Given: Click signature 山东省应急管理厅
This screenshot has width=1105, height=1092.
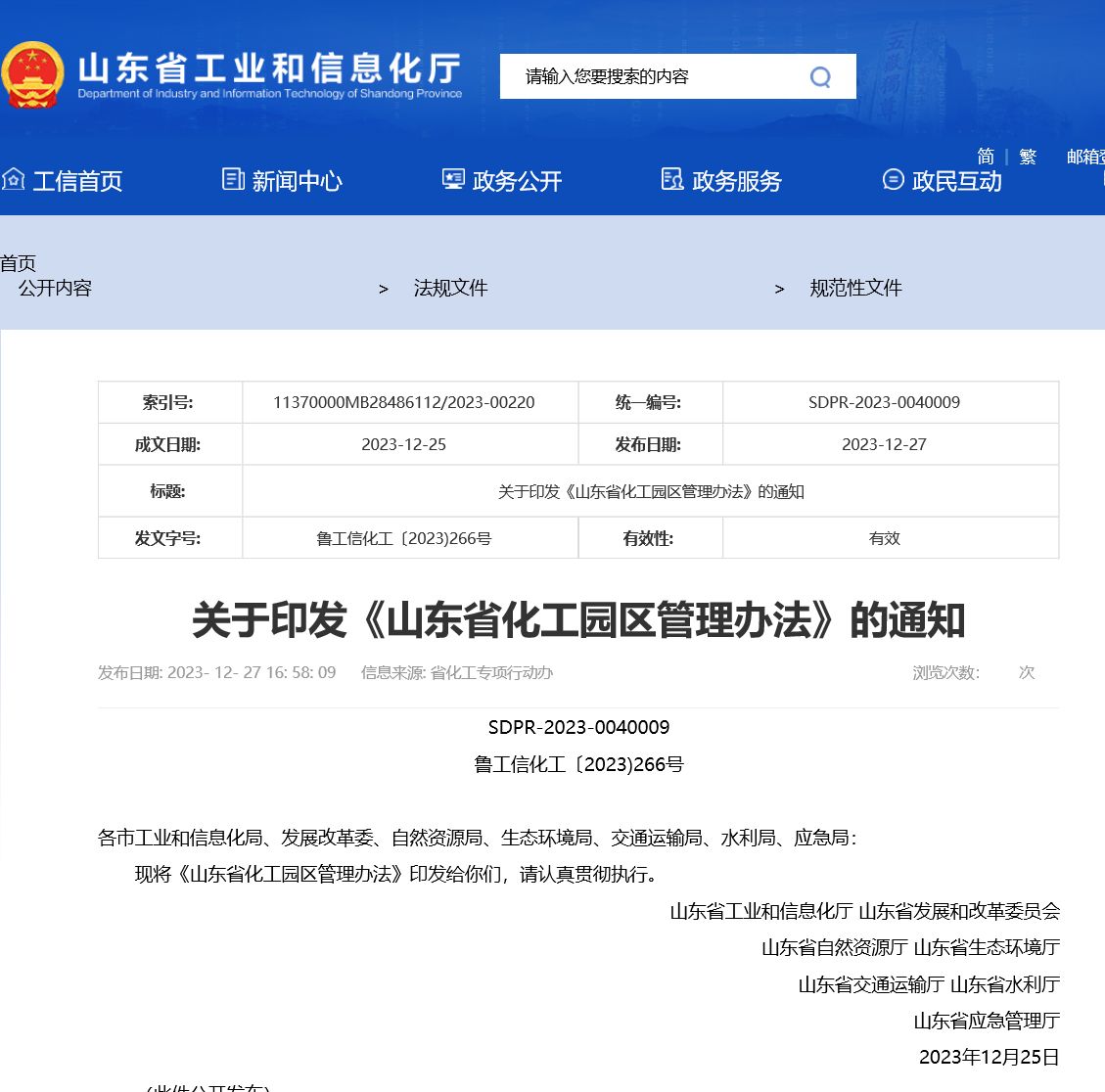Looking at the screenshot, I should coord(987,1021).
